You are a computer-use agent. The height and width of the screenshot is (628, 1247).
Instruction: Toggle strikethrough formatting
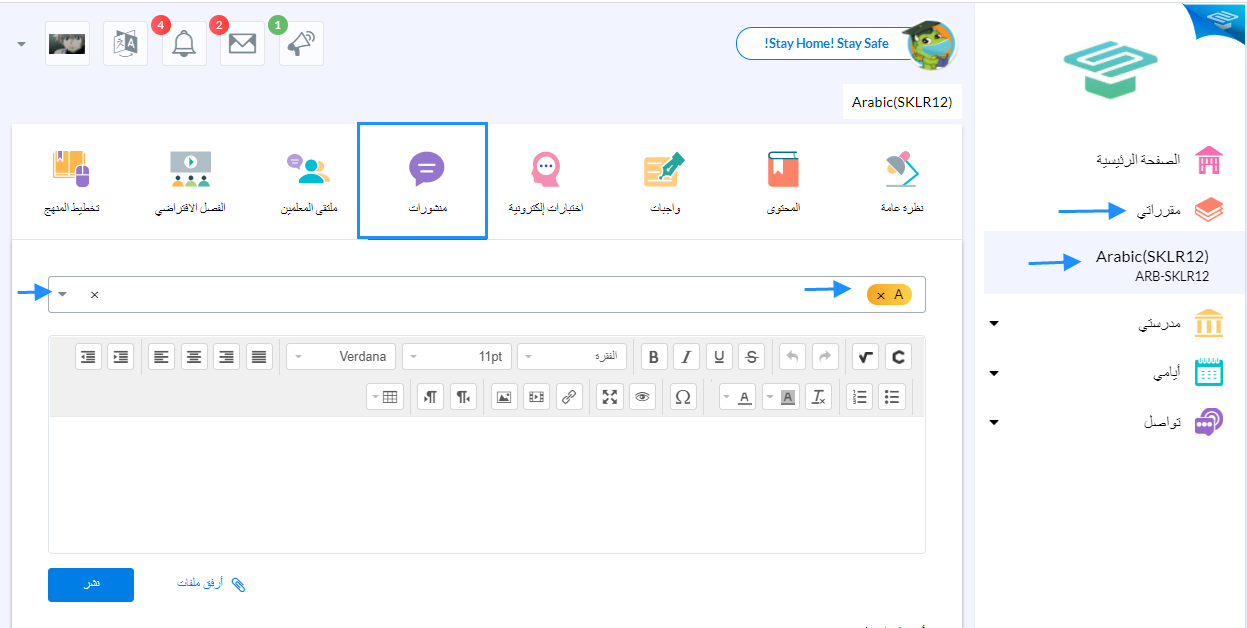752,357
